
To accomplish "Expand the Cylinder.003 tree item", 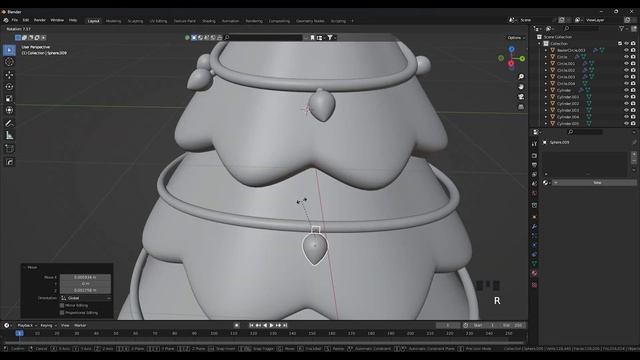I will (546, 110).
